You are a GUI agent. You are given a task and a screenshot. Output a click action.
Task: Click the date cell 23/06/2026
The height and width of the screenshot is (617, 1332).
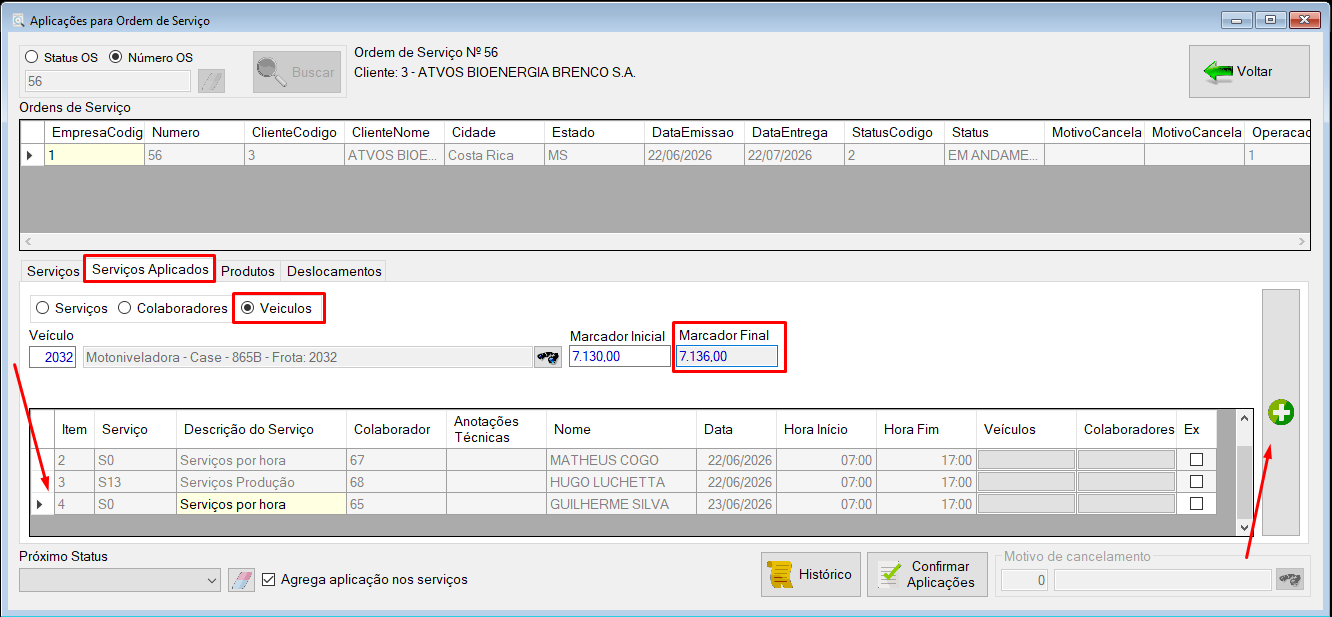point(736,504)
